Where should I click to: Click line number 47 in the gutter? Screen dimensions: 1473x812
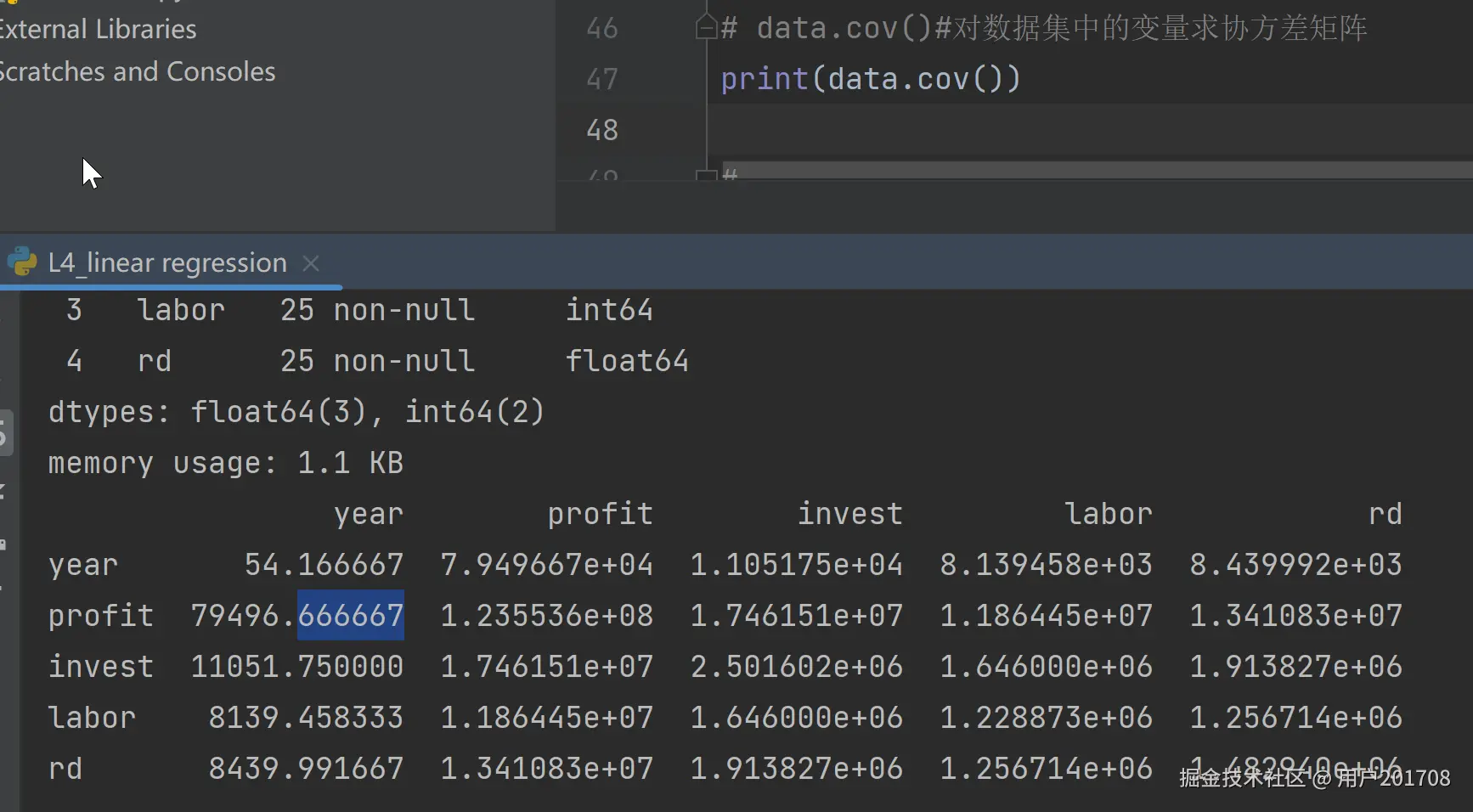[601, 79]
